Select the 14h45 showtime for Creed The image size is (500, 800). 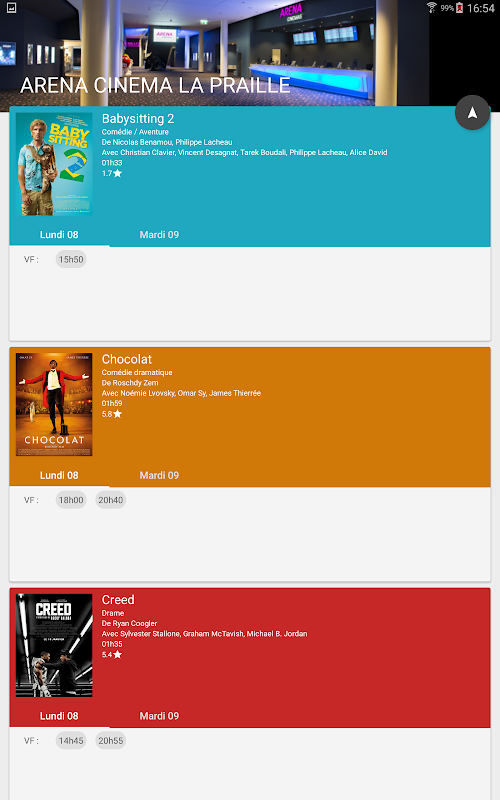71,741
